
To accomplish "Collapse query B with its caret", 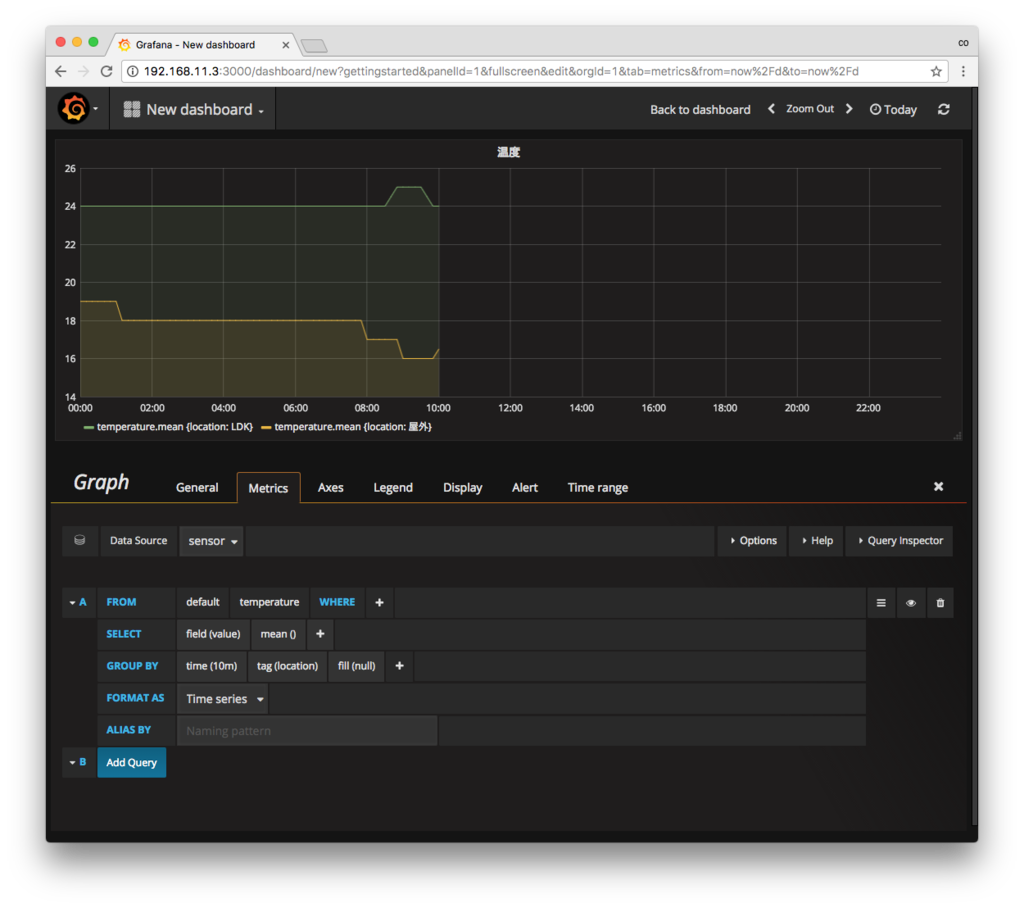I will pos(72,762).
